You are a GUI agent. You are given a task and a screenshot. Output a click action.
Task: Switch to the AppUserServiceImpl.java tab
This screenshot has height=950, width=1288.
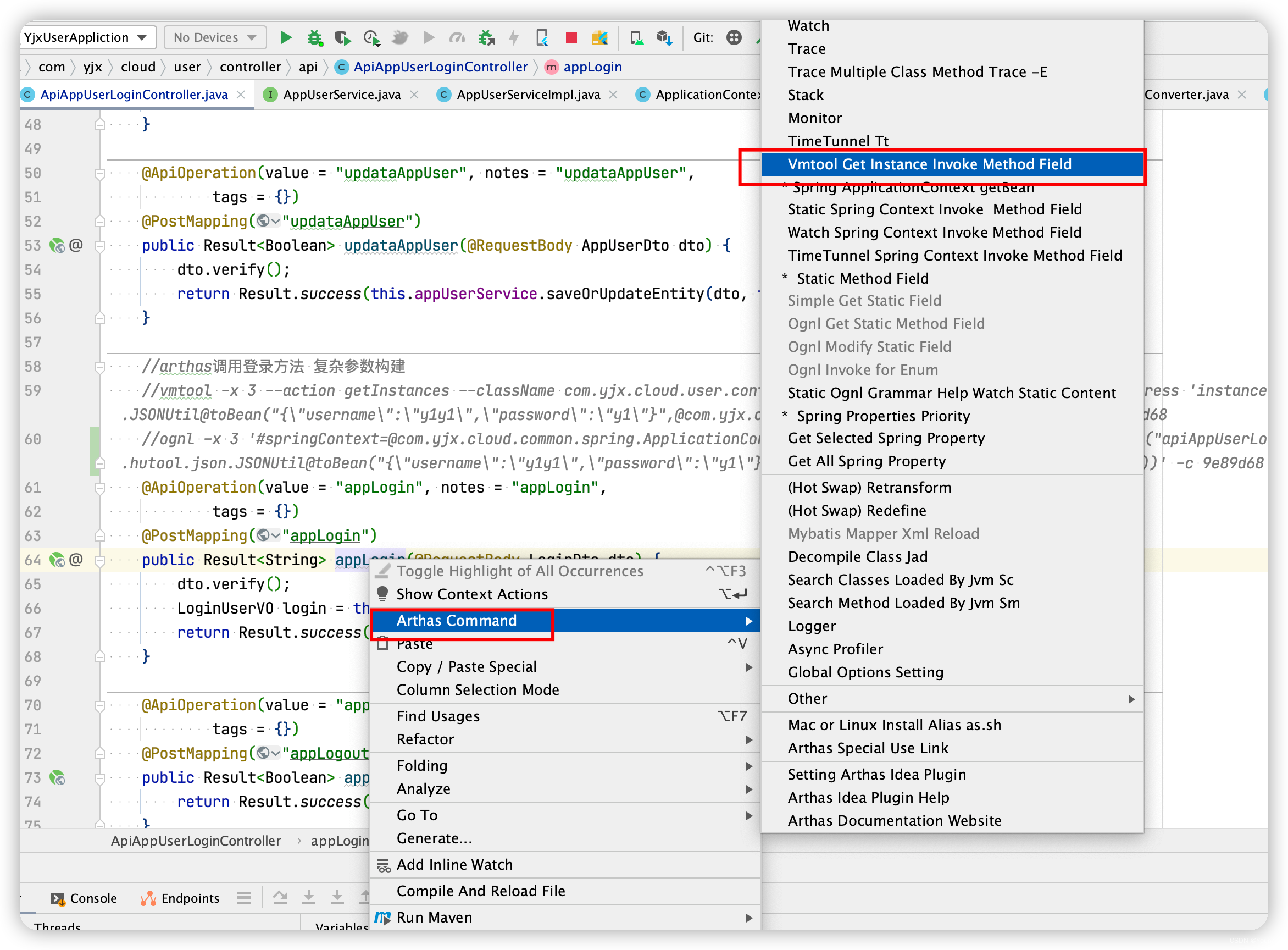[528, 95]
